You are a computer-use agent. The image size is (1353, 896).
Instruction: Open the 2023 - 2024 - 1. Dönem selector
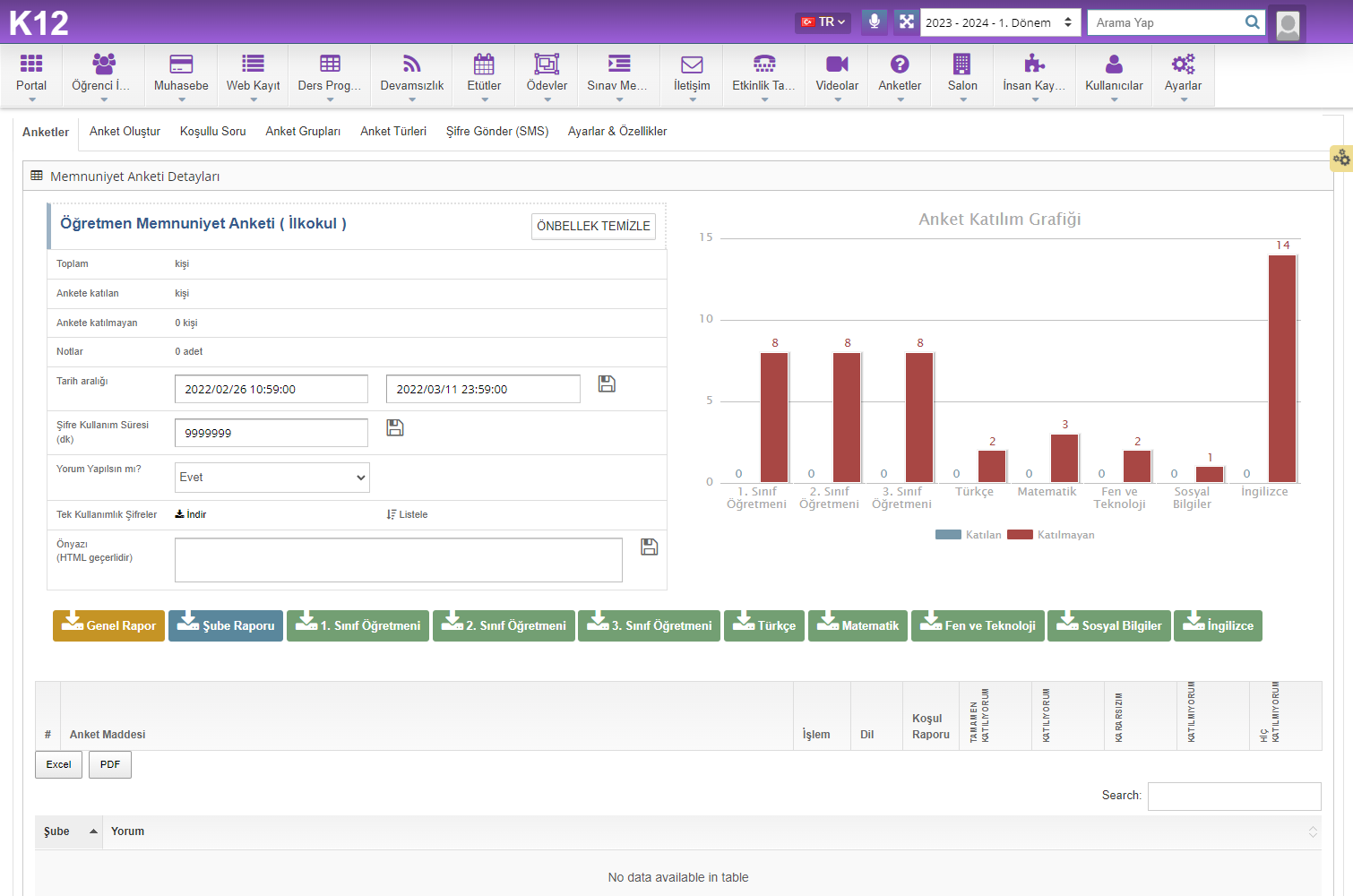click(x=999, y=22)
